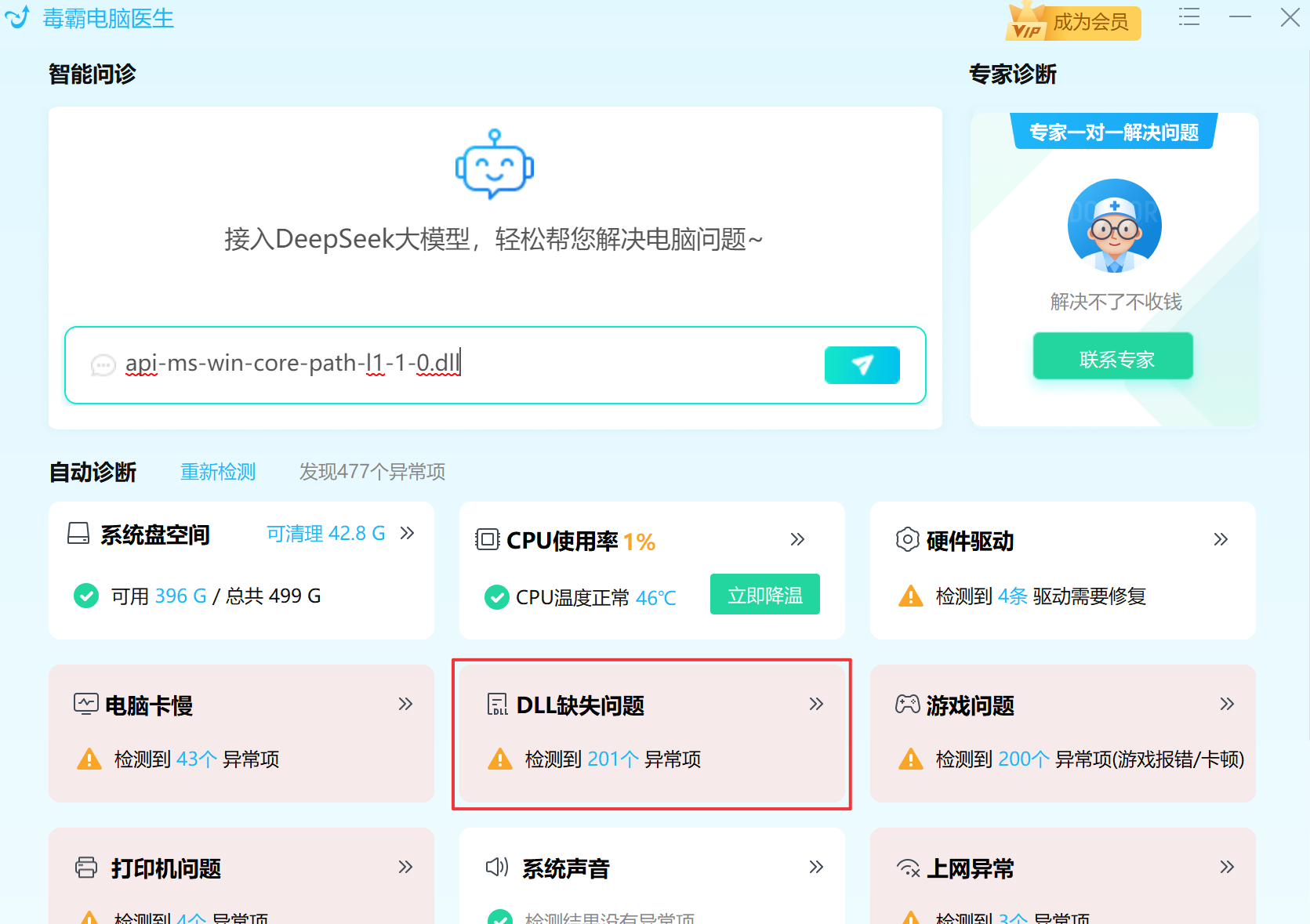This screenshot has width=1310, height=924.
Task: Click the CPU icon on CPU使用率 card
Action: click(x=488, y=539)
